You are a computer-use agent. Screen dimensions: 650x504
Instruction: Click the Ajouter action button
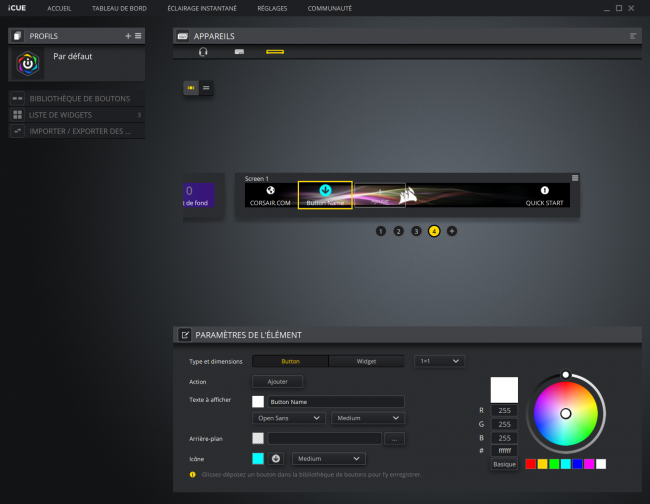[x=277, y=381]
